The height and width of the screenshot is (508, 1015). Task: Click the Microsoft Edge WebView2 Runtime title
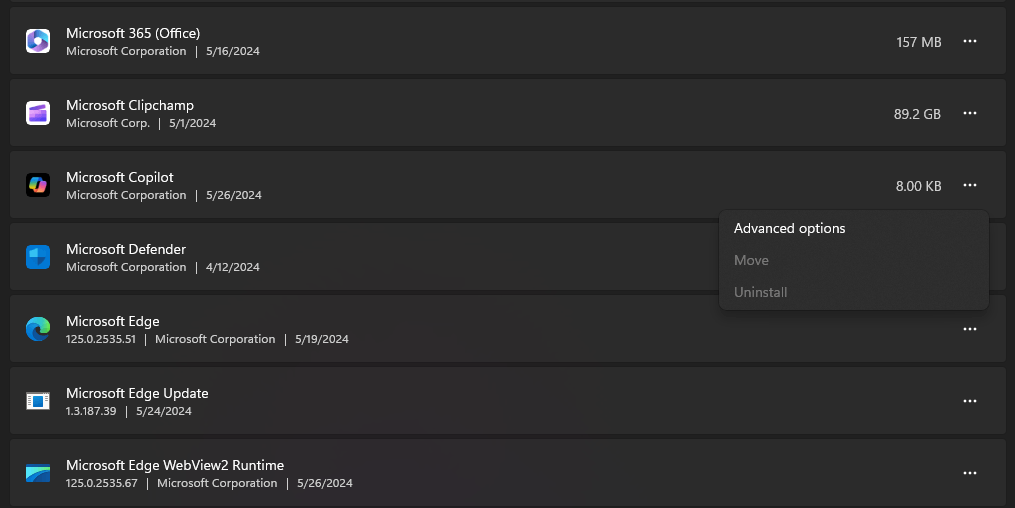175,465
